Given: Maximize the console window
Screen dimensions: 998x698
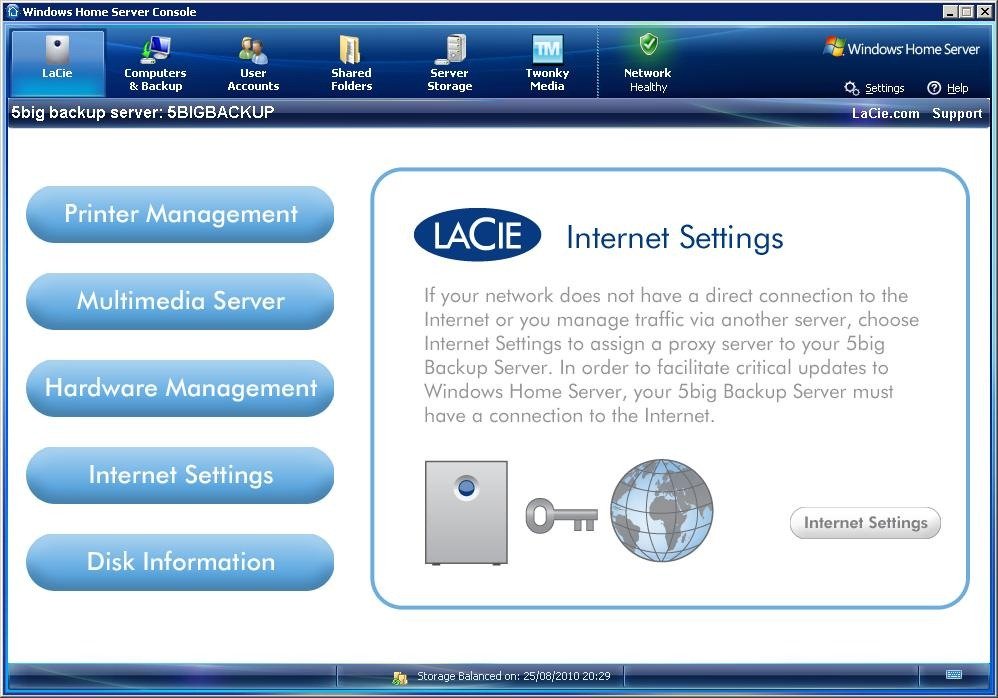Looking at the screenshot, I should click(x=966, y=11).
